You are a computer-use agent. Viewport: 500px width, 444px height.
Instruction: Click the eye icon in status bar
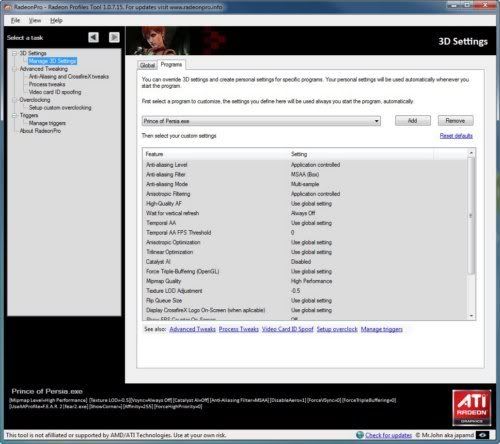point(482,435)
